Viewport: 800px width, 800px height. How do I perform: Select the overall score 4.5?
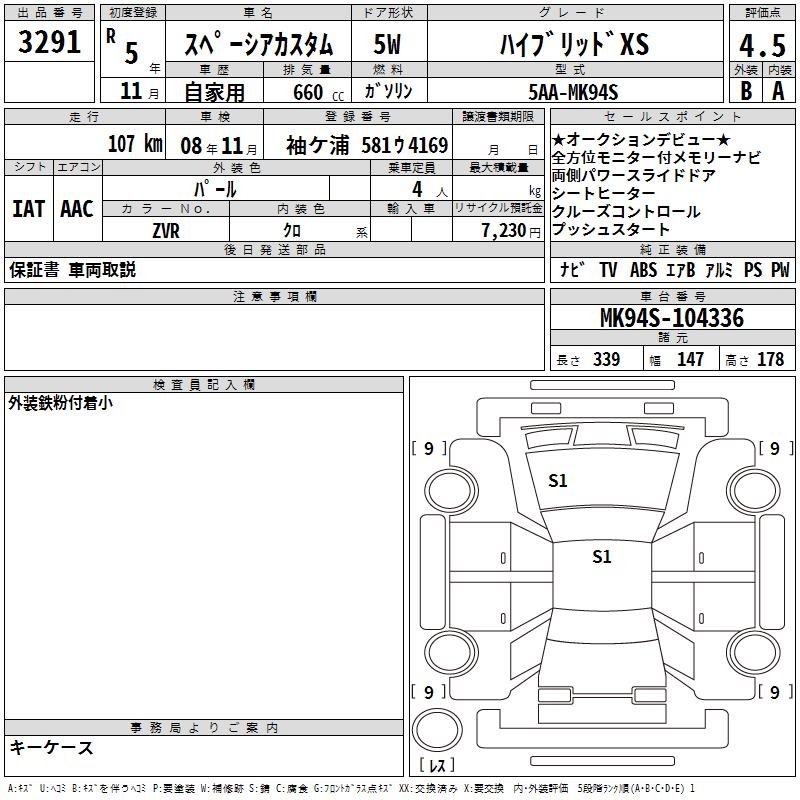(762, 45)
